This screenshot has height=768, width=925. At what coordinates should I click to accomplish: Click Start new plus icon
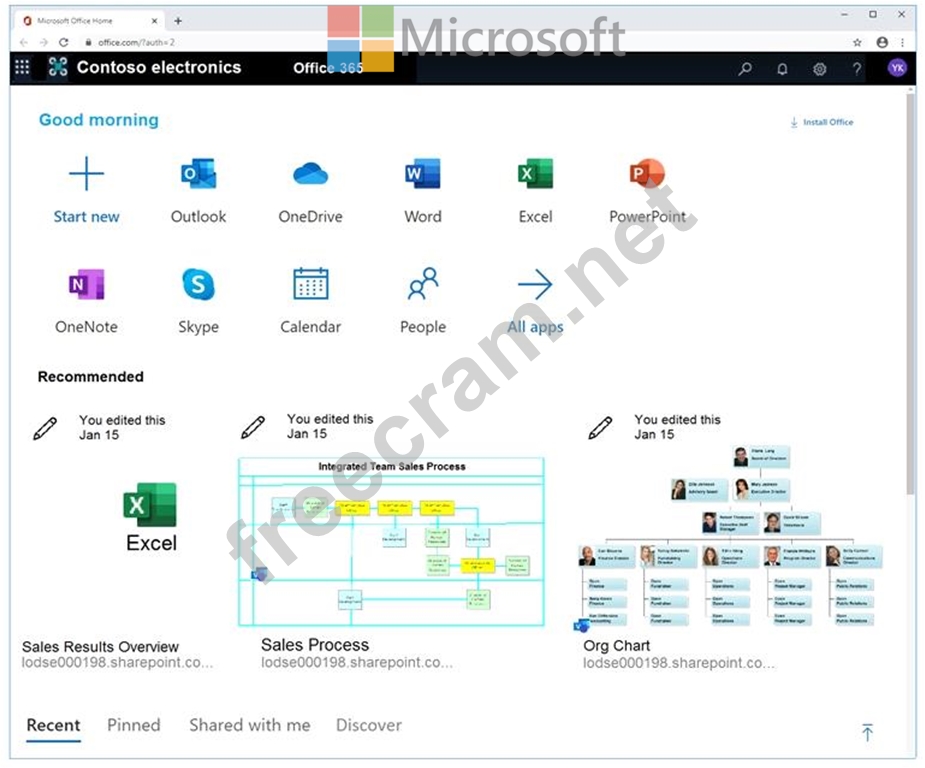click(x=87, y=173)
